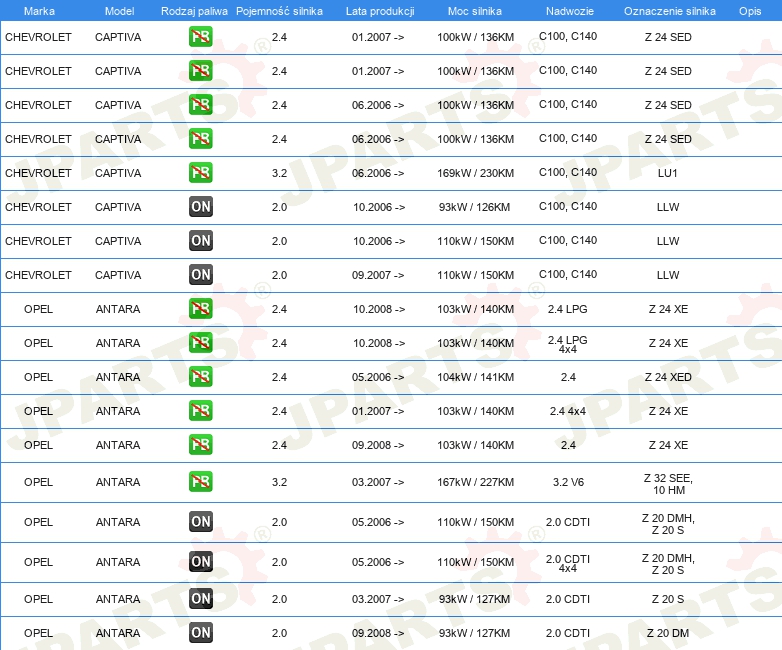
Task: Click ON icon in Antara 2.0 CDTI 4x4 row
Action: (200, 562)
